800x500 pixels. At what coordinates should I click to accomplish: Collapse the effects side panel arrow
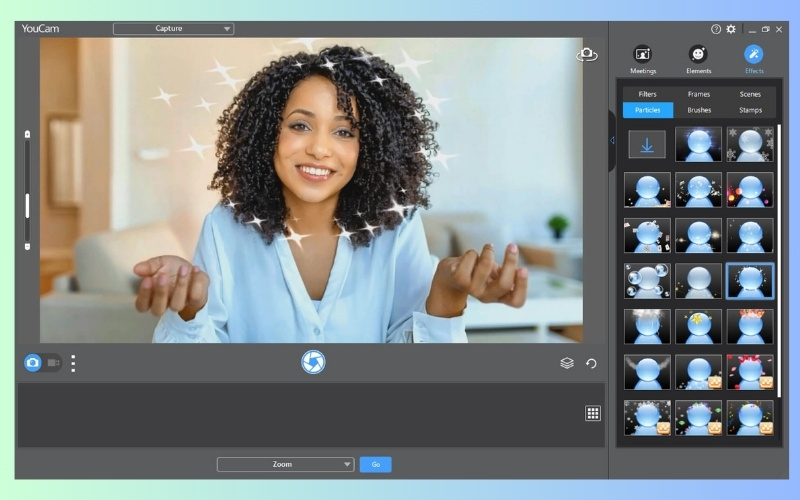[612, 141]
